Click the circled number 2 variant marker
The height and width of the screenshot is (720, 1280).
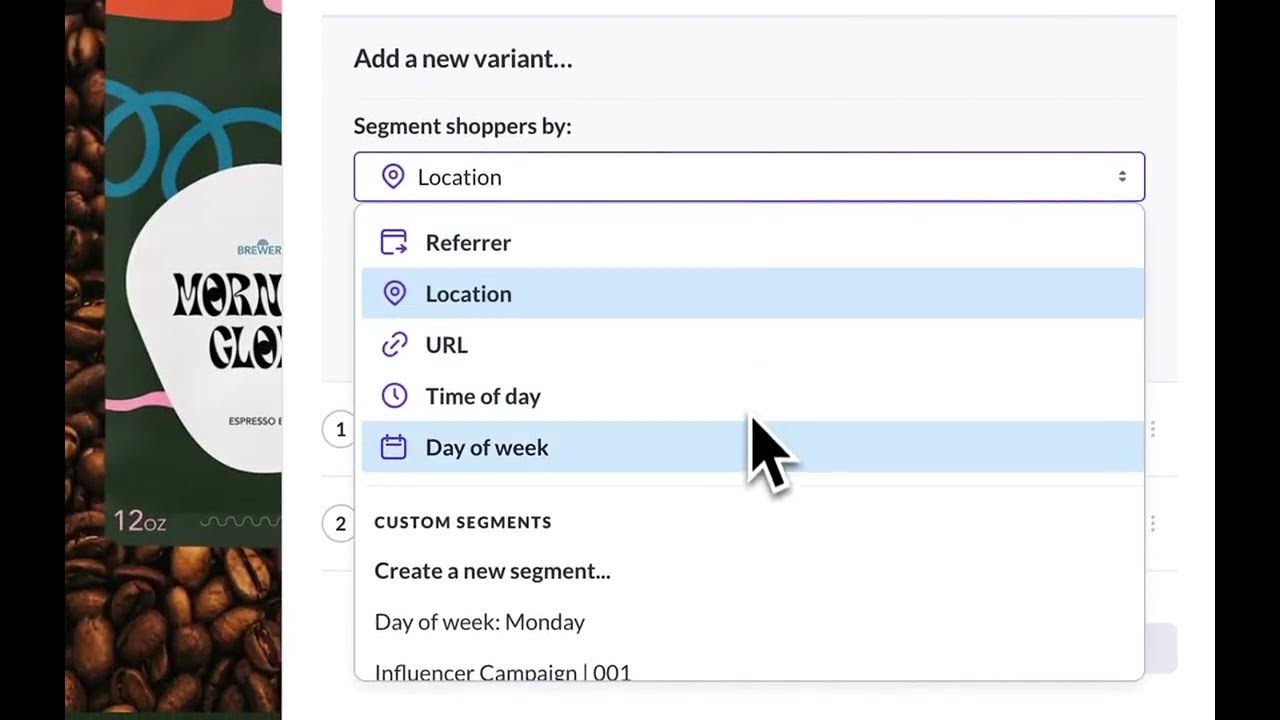[340, 523]
